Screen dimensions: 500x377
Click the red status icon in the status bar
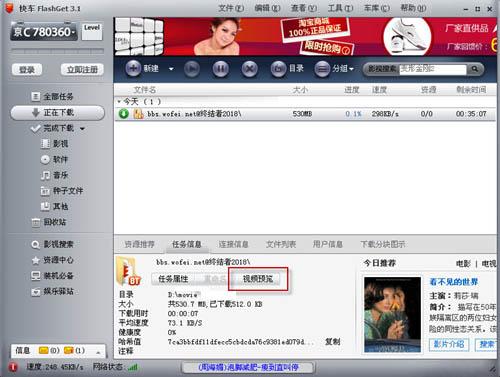13,367
